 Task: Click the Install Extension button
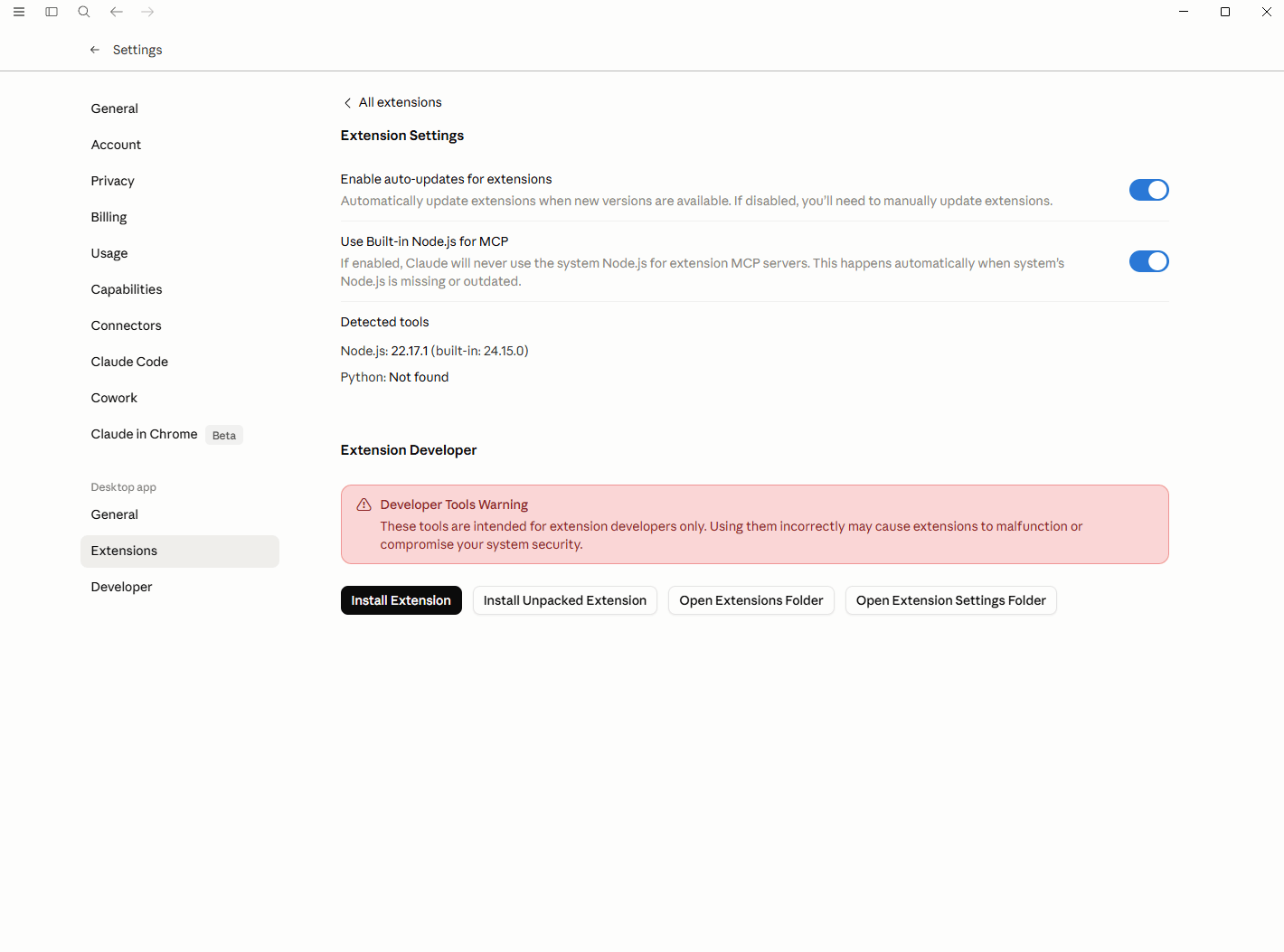[x=401, y=600]
